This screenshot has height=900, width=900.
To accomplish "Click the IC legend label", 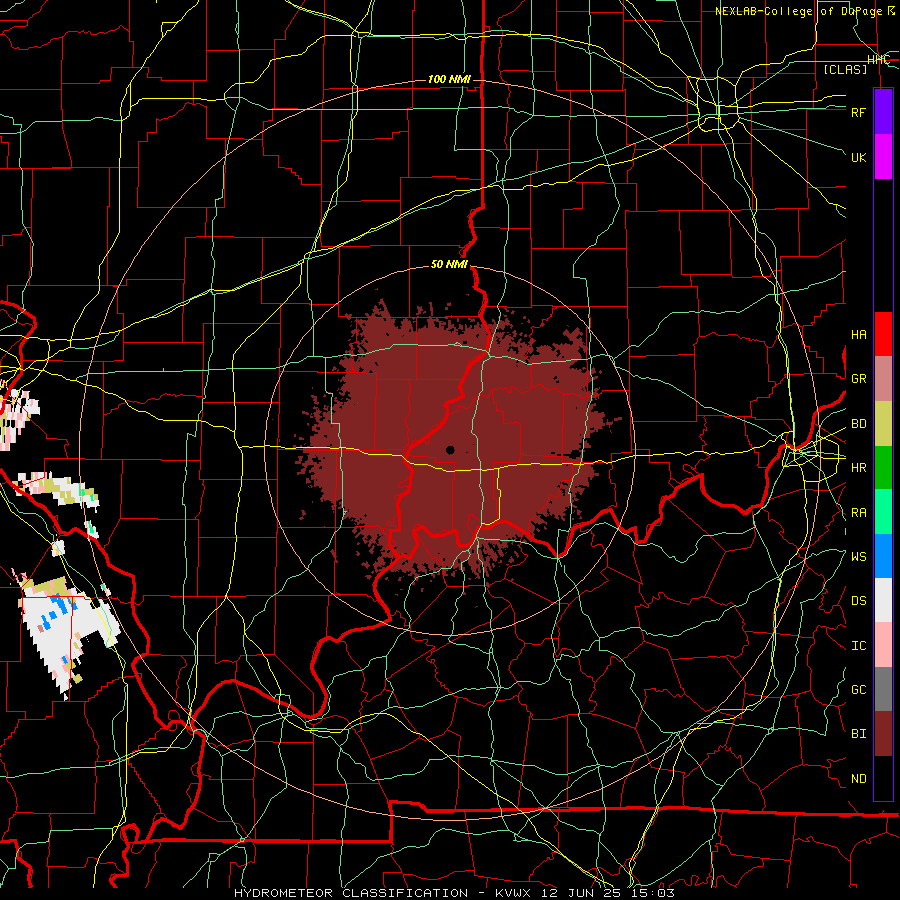I will point(858,646).
